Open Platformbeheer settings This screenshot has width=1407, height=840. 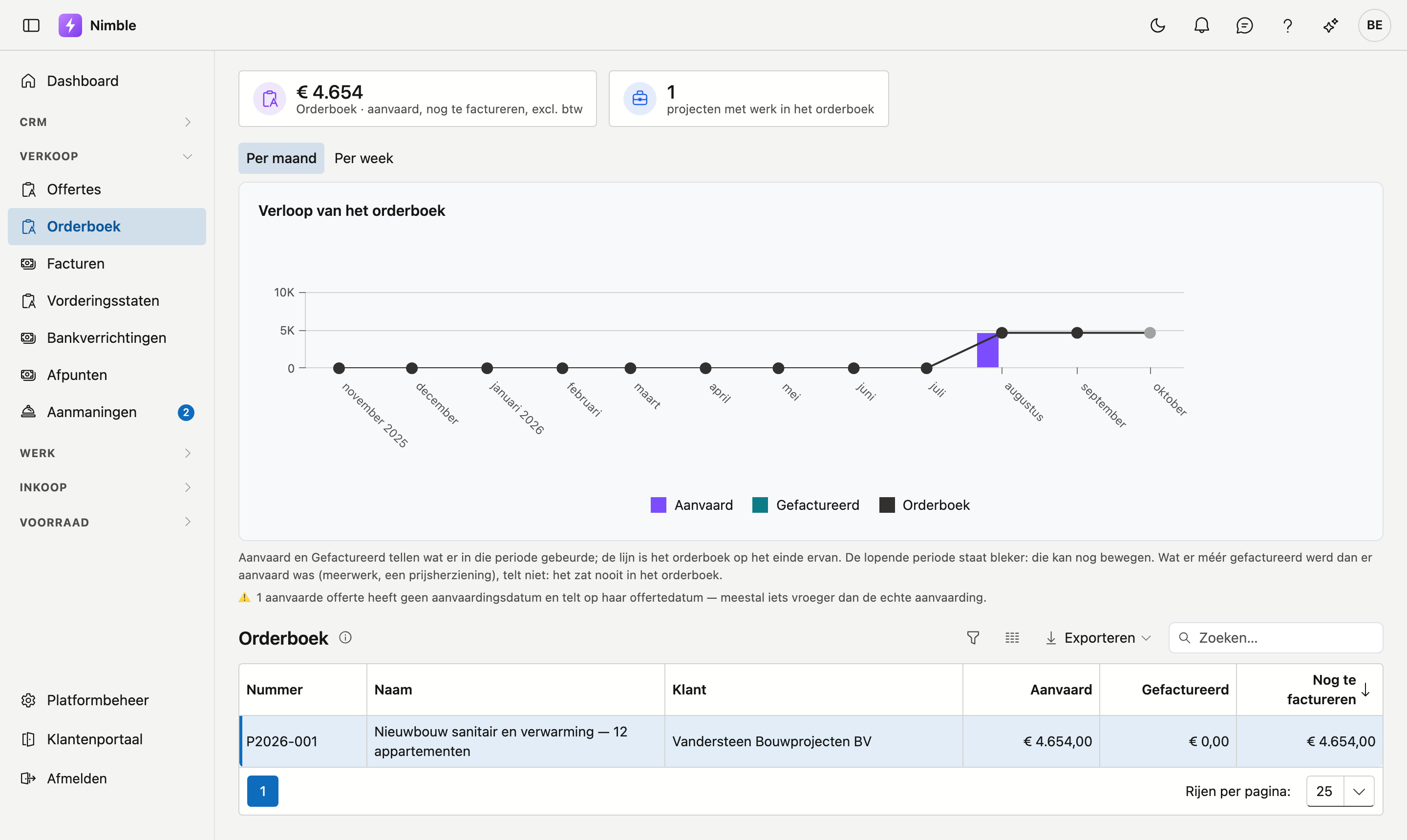[107, 700]
